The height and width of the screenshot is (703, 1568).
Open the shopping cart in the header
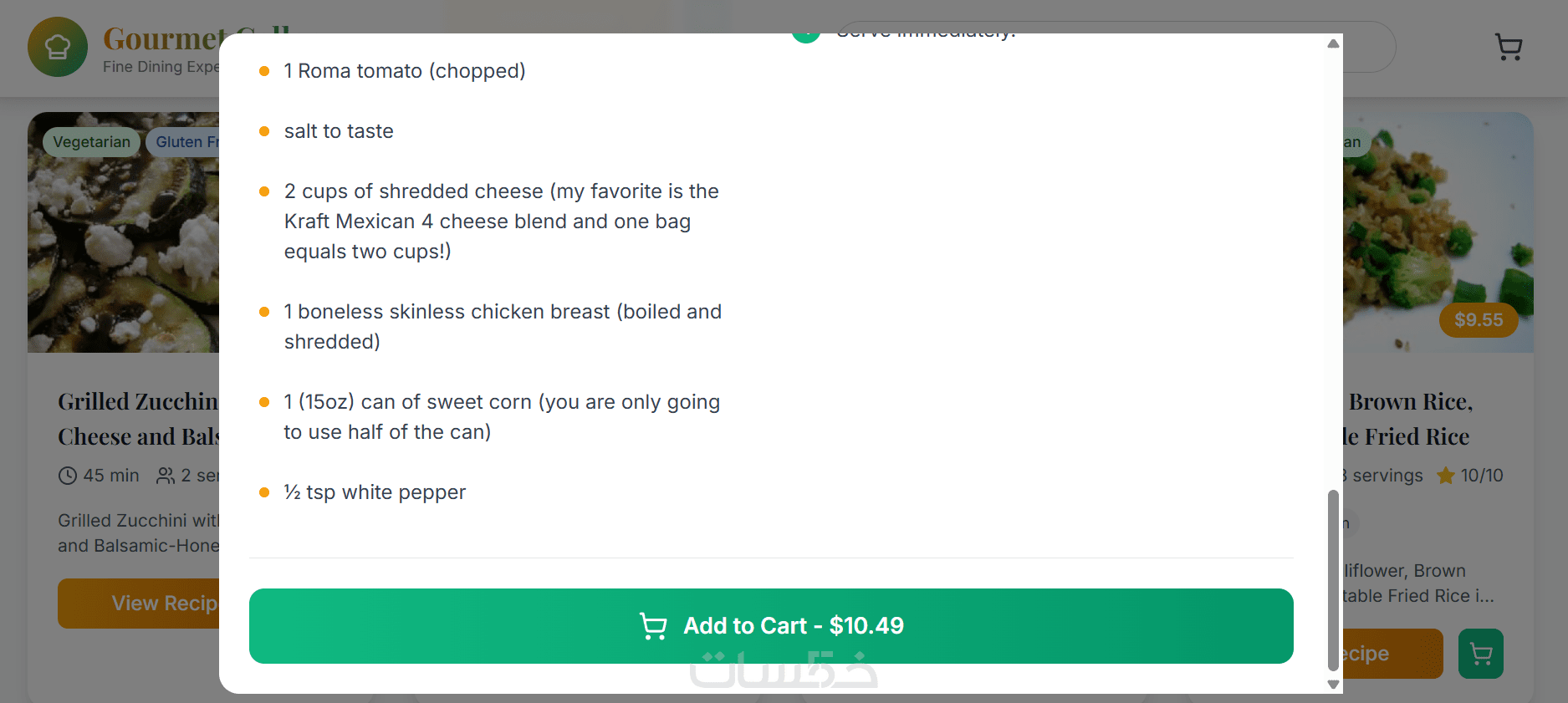point(1508,47)
